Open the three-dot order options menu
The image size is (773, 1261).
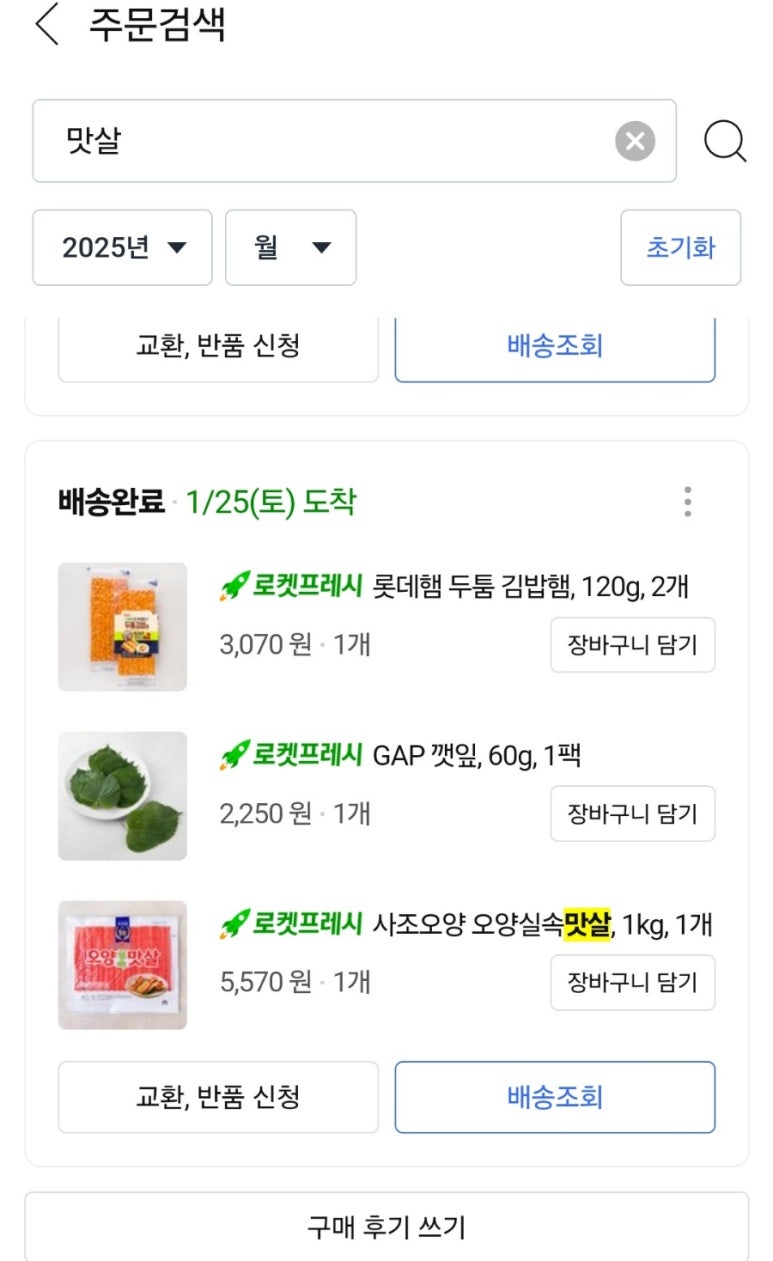[x=687, y=501]
